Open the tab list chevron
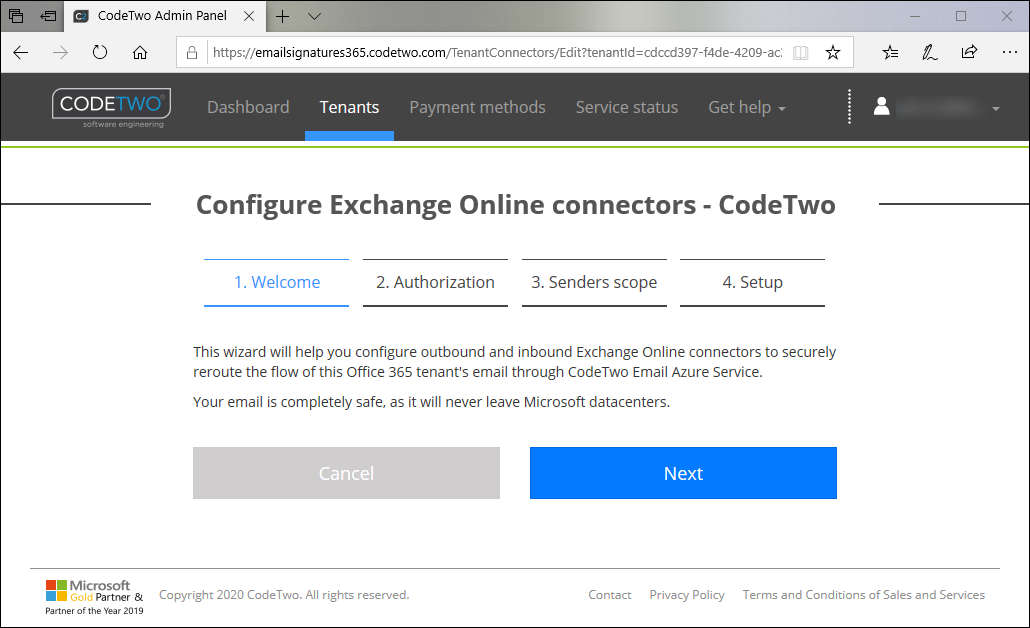Screen dimensions: 1030x628 [x=314, y=16]
